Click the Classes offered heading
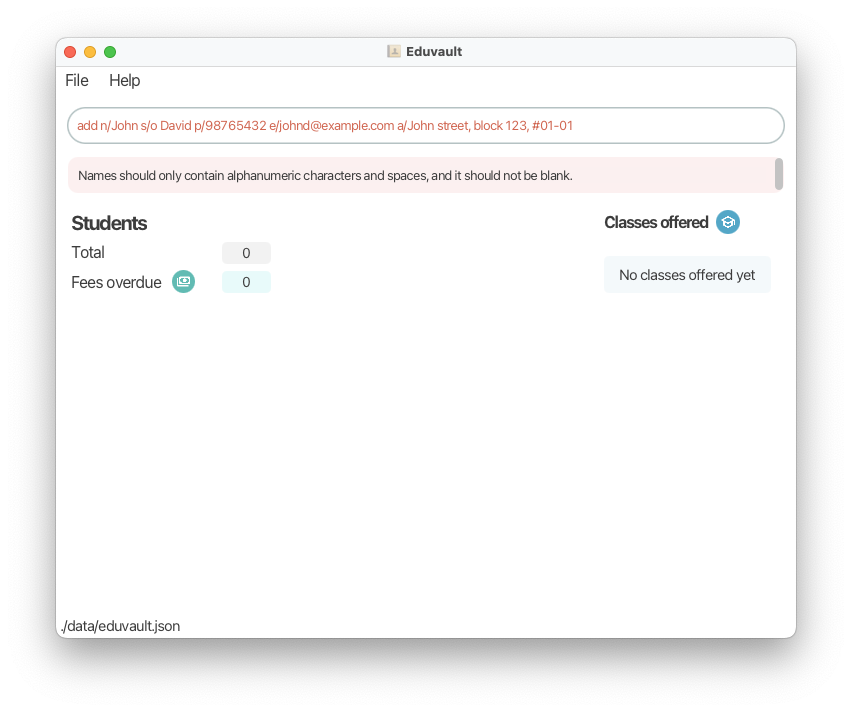The width and height of the screenshot is (852, 712). tap(656, 222)
